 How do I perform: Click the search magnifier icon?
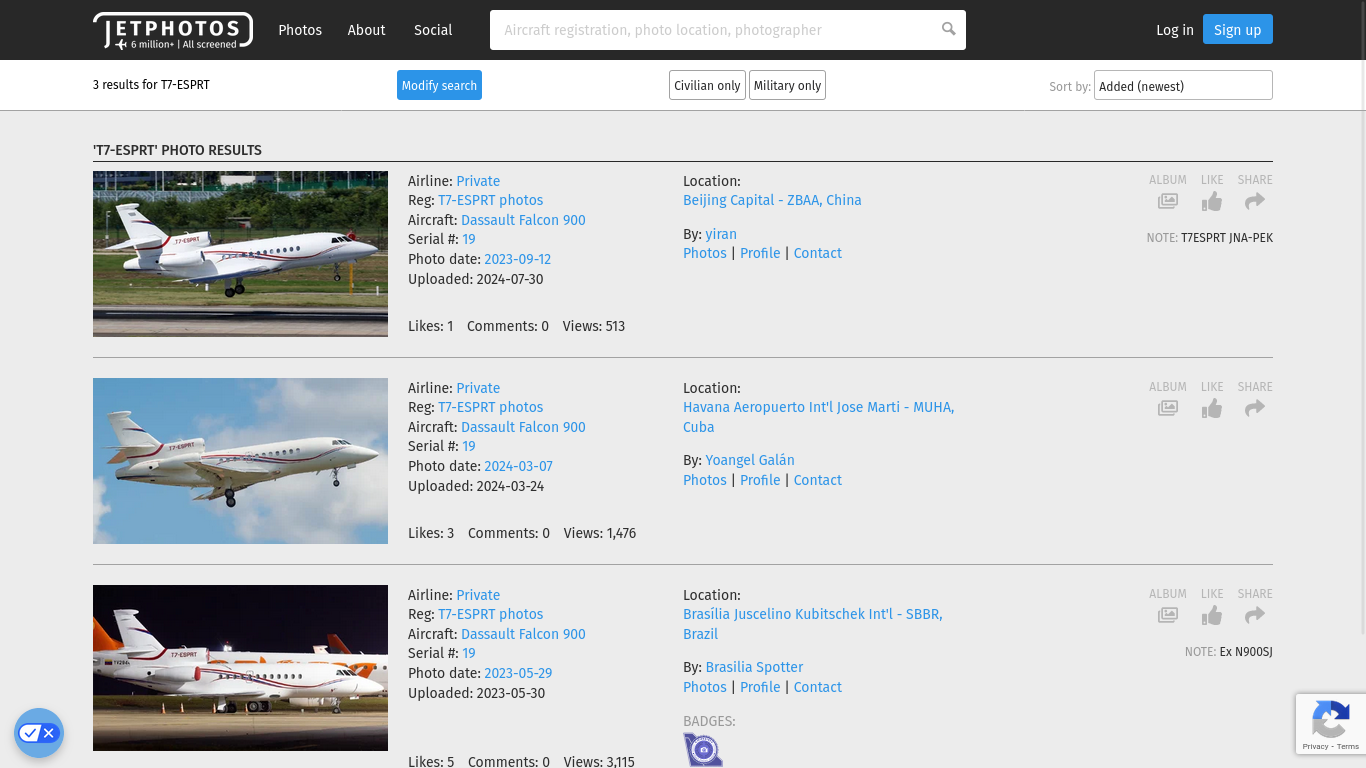pos(948,29)
